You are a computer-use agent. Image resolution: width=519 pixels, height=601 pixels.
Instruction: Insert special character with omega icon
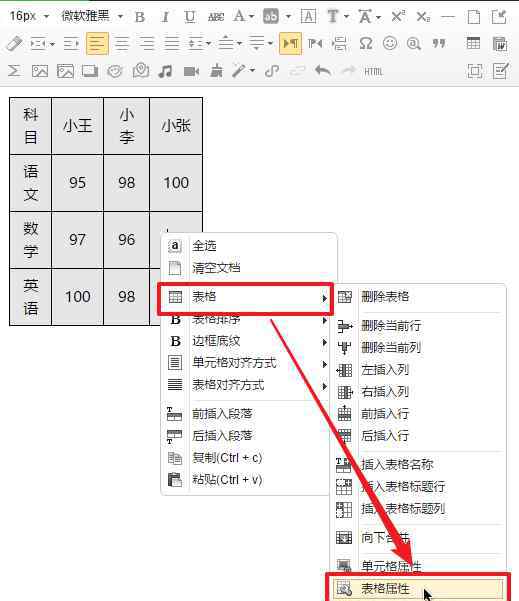[x=365, y=44]
